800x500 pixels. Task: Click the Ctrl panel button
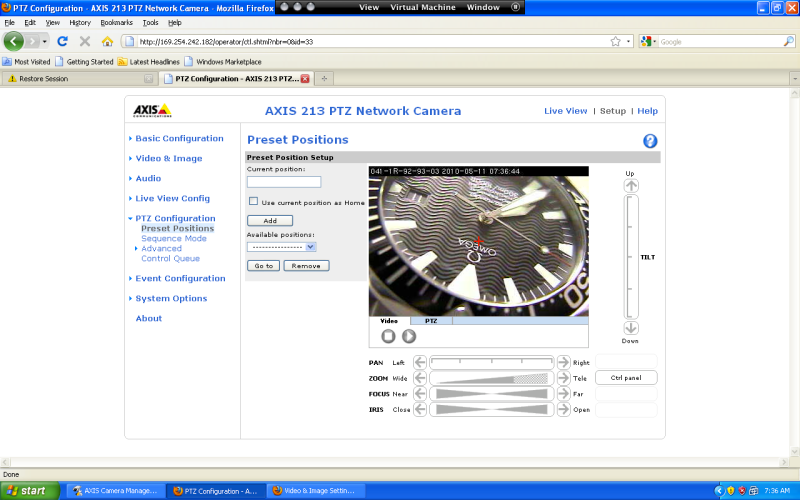pos(626,378)
